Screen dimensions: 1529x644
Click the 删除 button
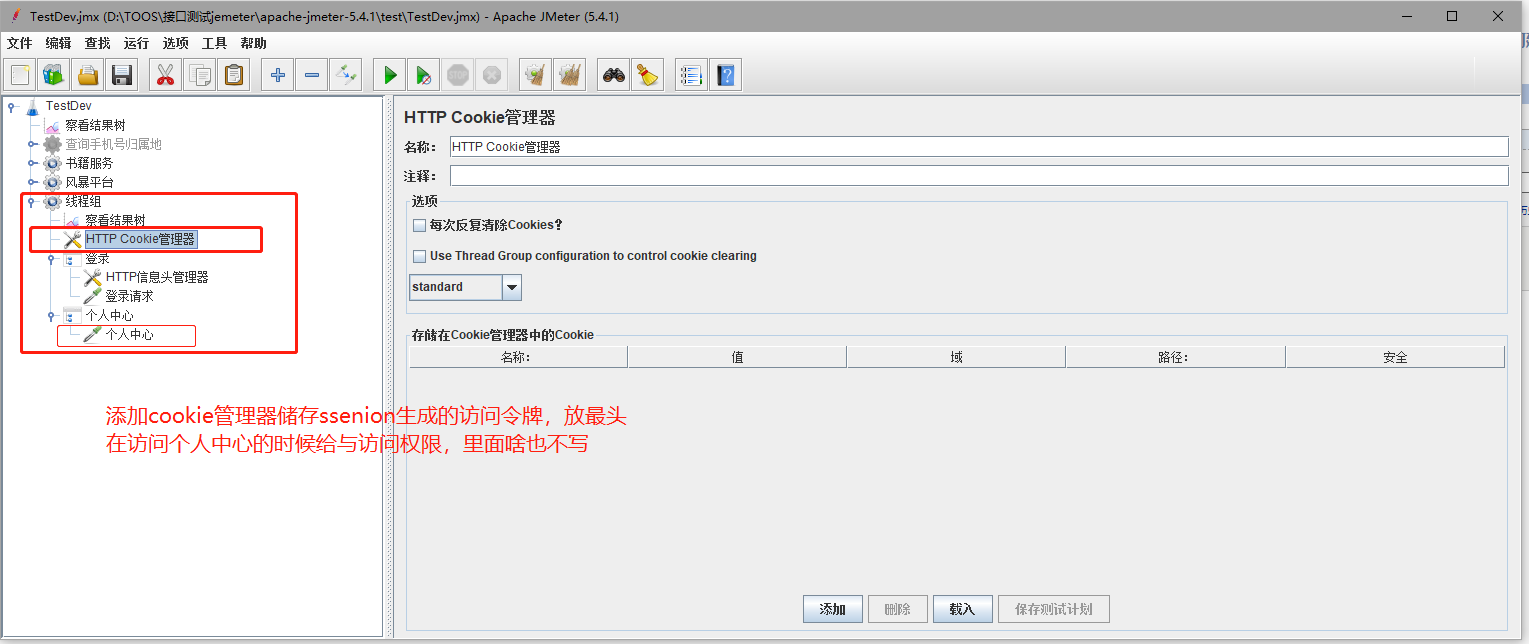pos(898,609)
